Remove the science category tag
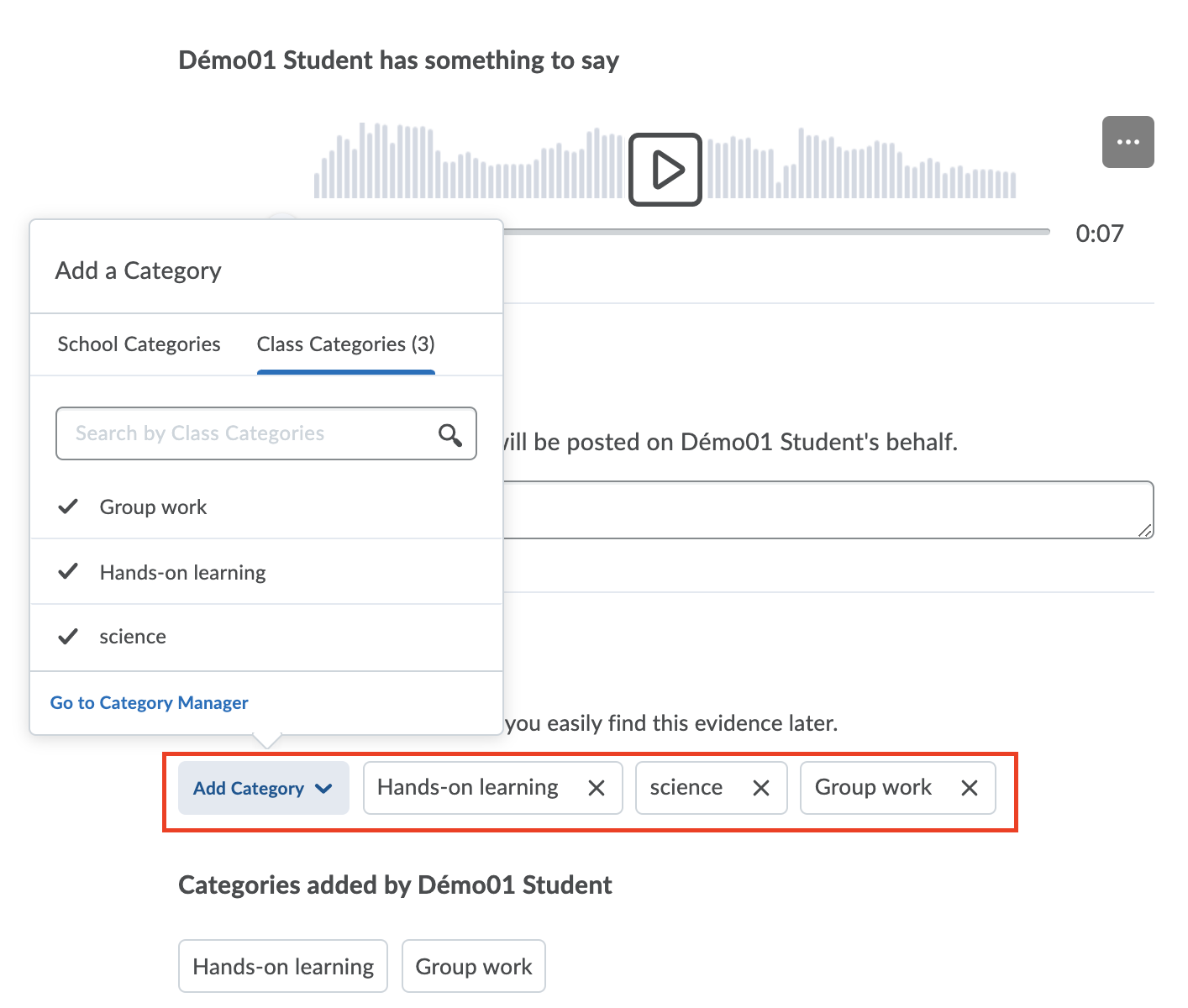 pyautogui.click(x=761, y=788)
